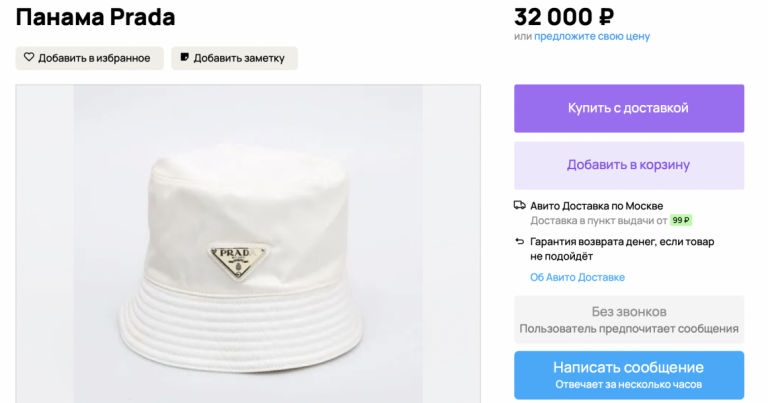Add the item via Добавить в избранное
The height and width of the screenshot is (403, 768).
click(x=89, y=58)
